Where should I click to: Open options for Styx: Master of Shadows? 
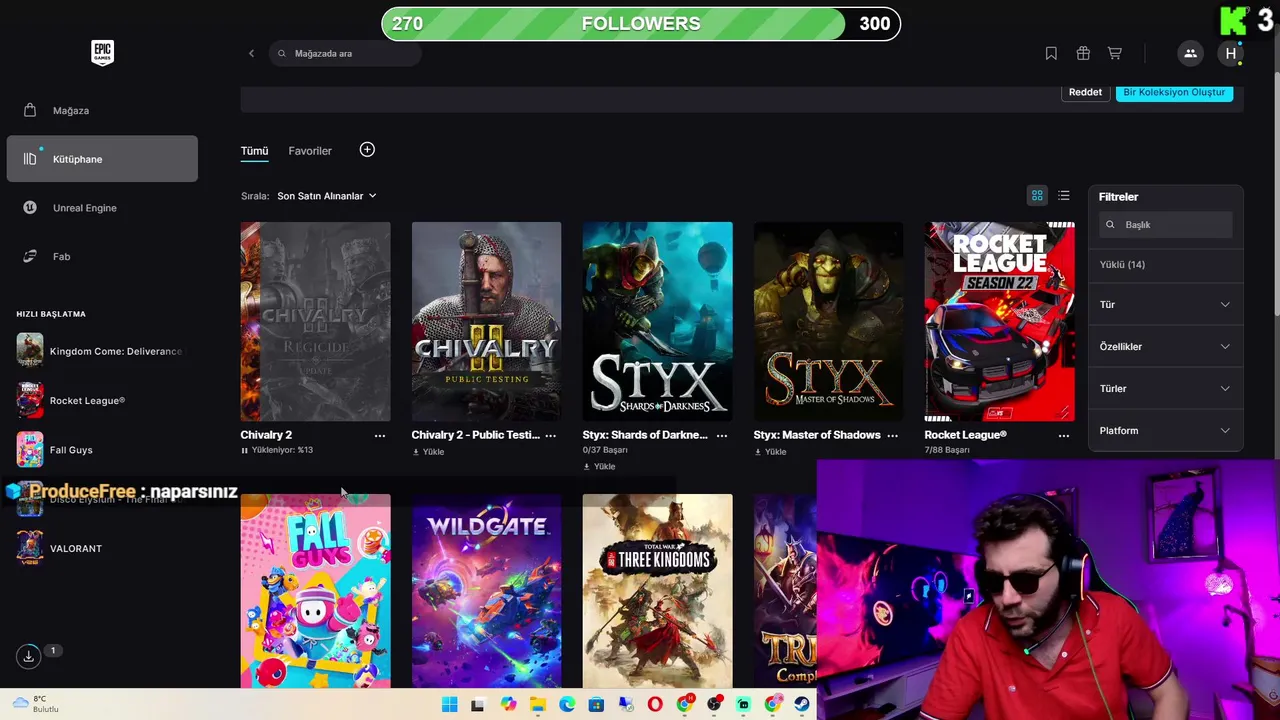[x=893, y=435]
